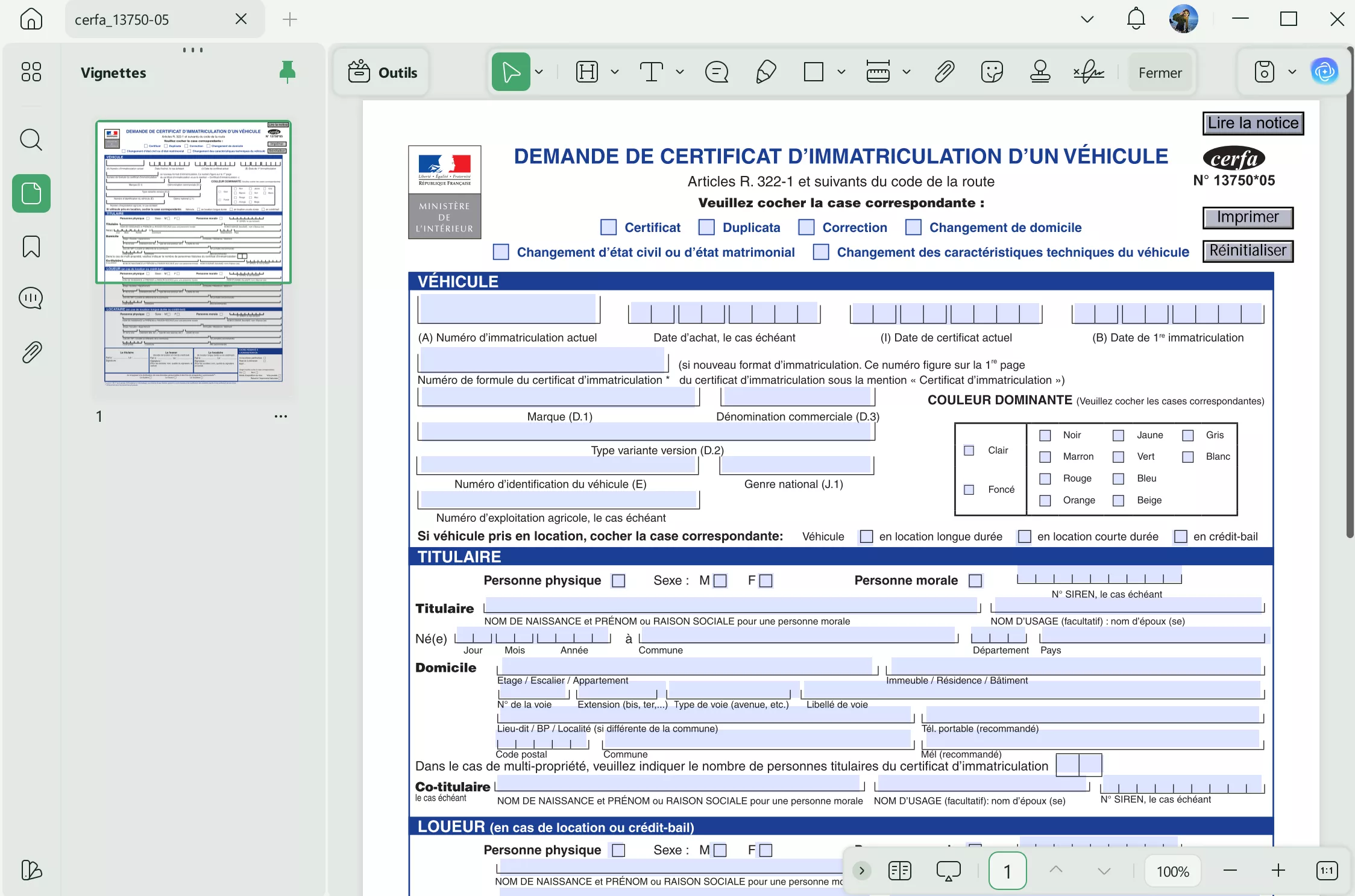The height and width of the screenshot is (896, 1355).
Task: Click the zoom in plus control
Action: [x=1278, y=871]
